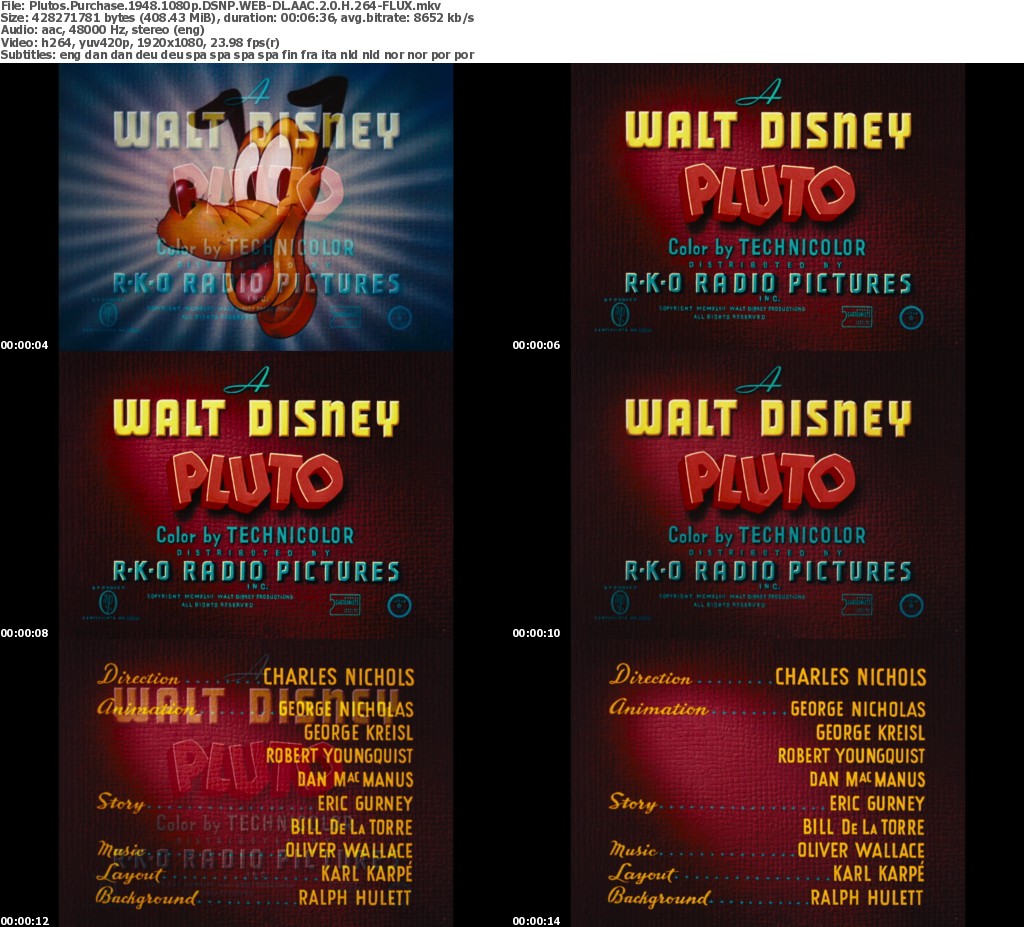The image size is (1024, 927).
Task: Click the Video h264 1920x1080 info line
Action: tap(146, 42)
